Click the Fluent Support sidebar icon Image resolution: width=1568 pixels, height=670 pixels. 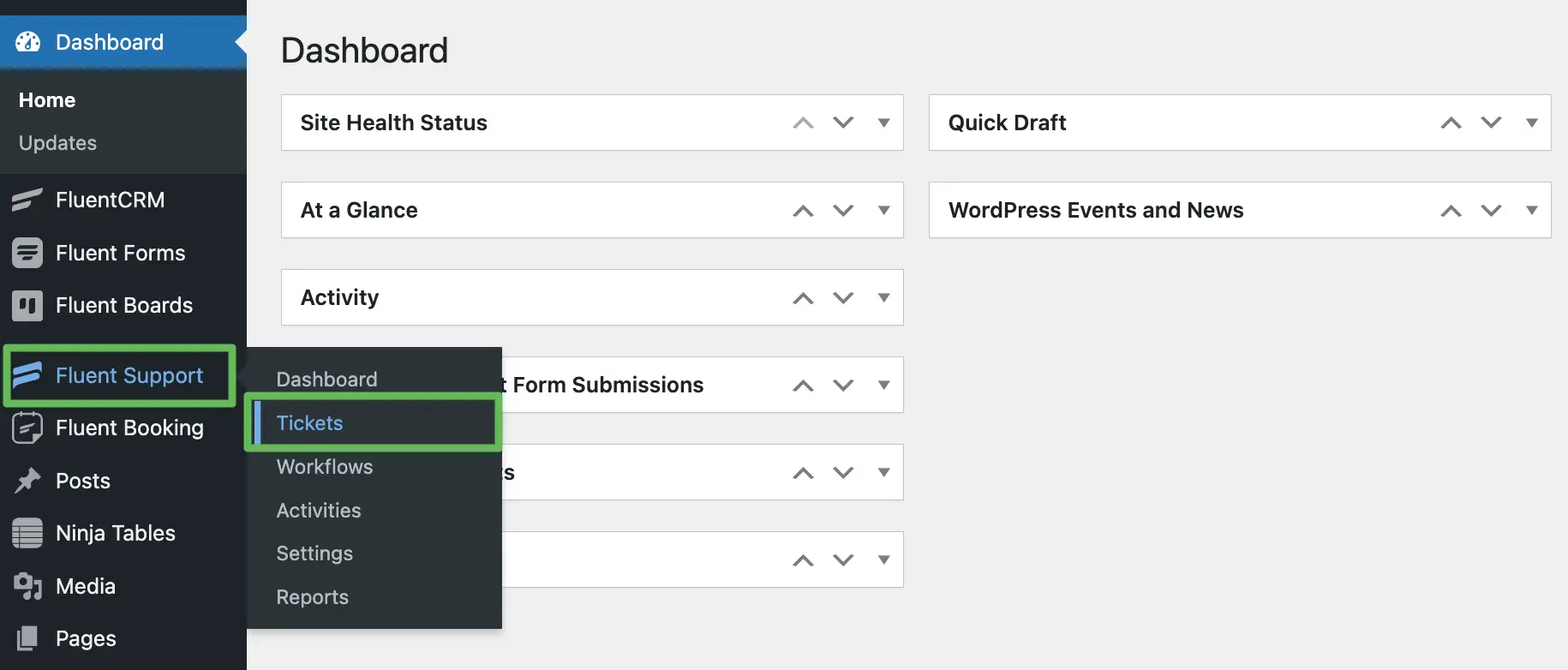[x=27, y=374]
